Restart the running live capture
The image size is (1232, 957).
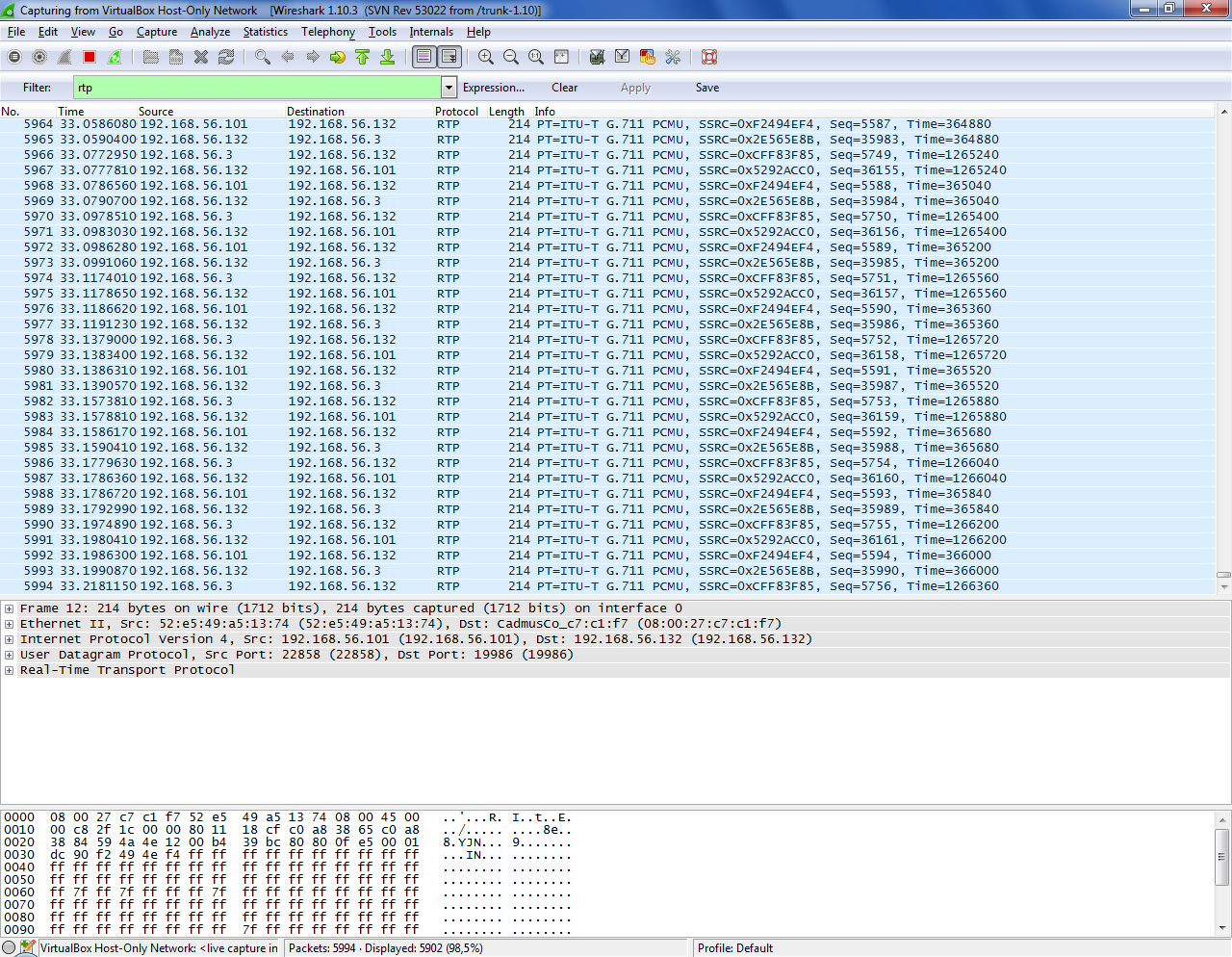coord(115,58)
